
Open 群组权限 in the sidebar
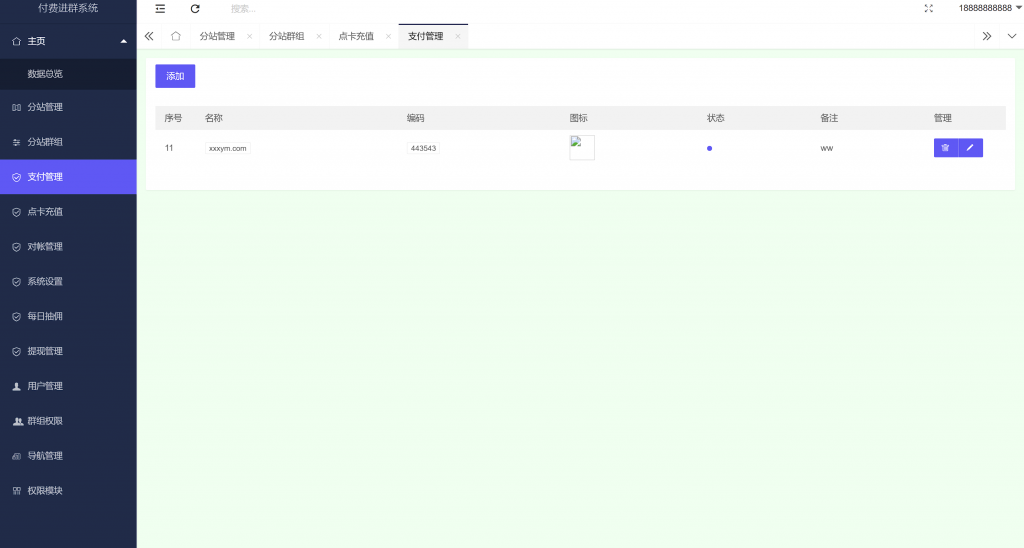(x=68, y=421)
